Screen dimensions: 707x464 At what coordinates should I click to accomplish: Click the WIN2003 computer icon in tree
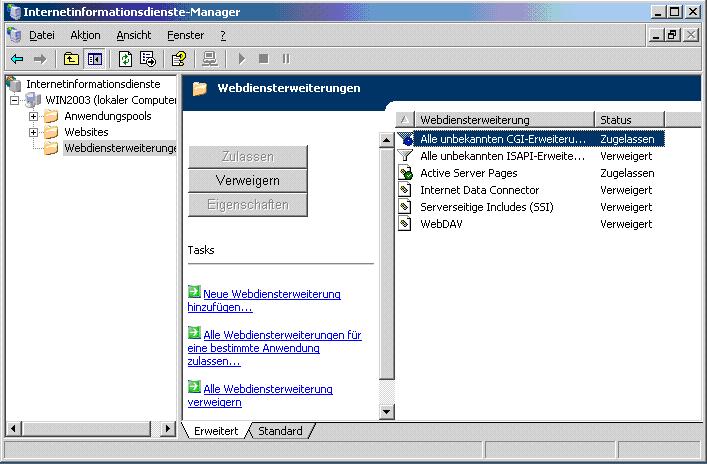(x=33, y=100)
